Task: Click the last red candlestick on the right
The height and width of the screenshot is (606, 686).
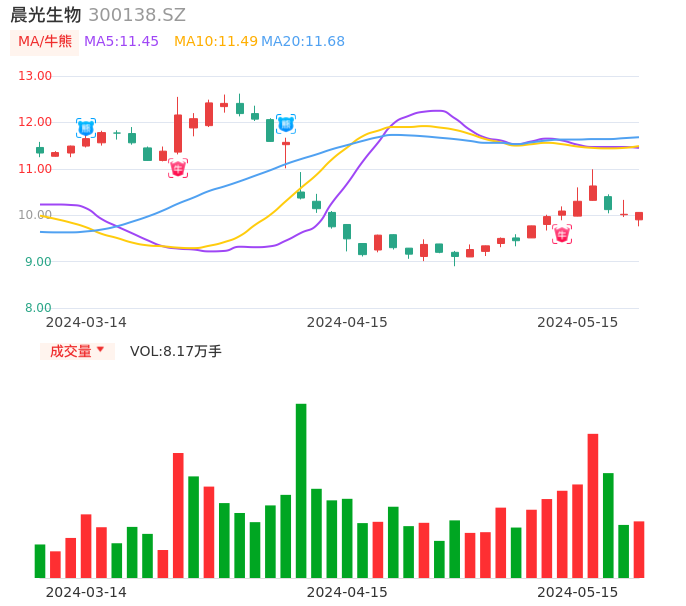Action: tap(639, 216)
